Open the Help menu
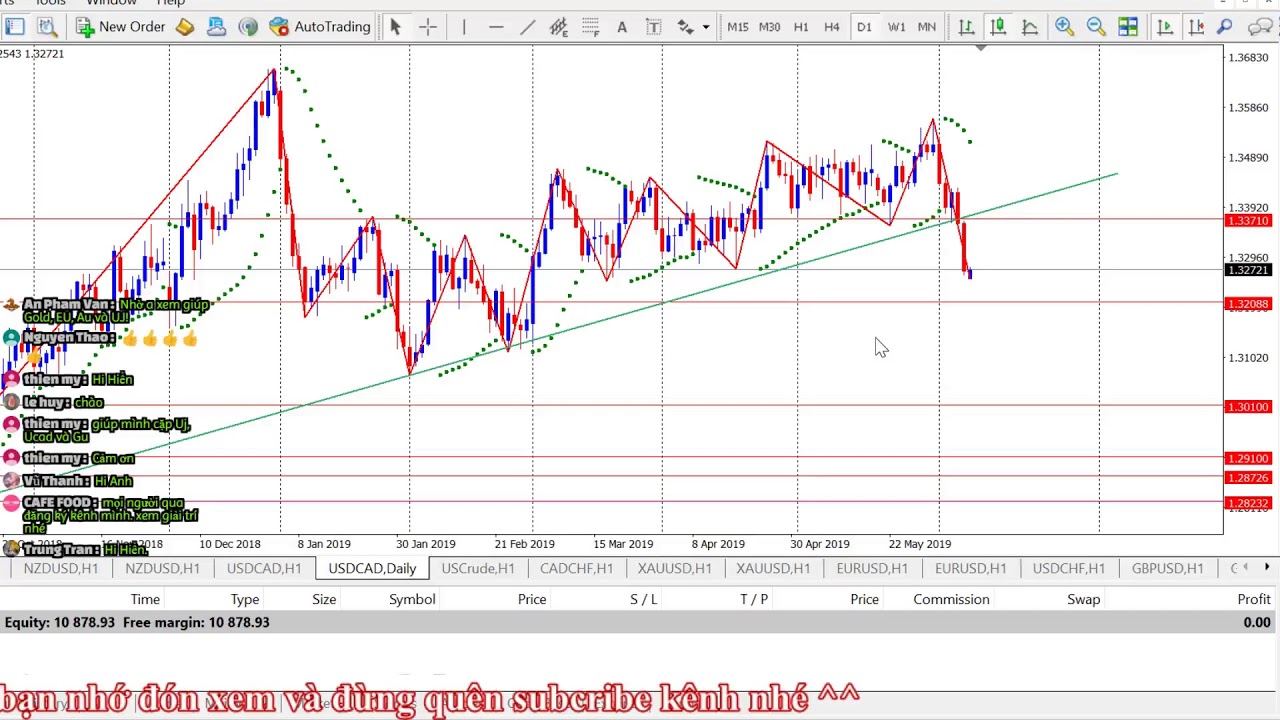 click(171, 3)
